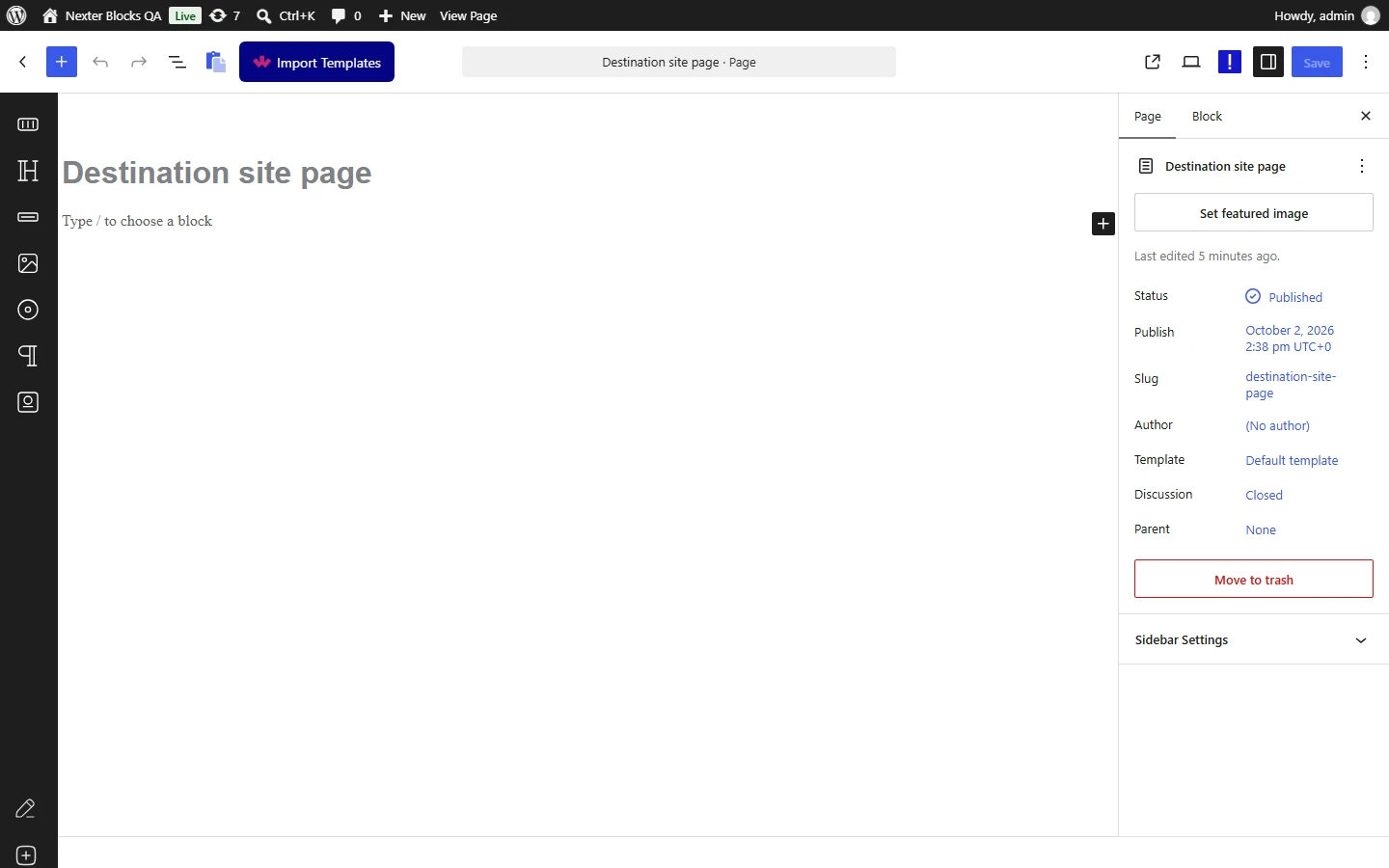Edit the October 2, 2026 publish date
1389x868 pixels.
click(x=1290, y=339)
